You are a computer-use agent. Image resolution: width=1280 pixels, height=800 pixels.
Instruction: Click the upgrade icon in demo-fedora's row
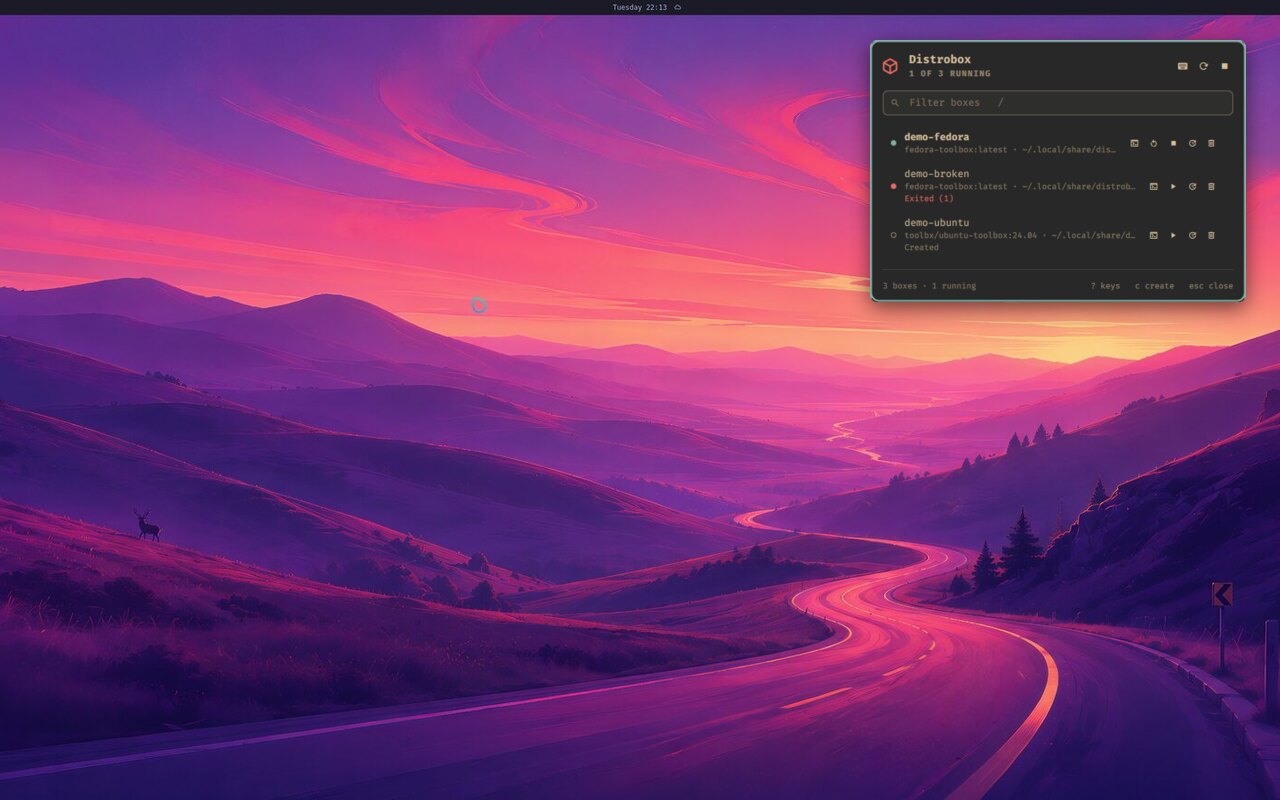[x=1192, y=143]
